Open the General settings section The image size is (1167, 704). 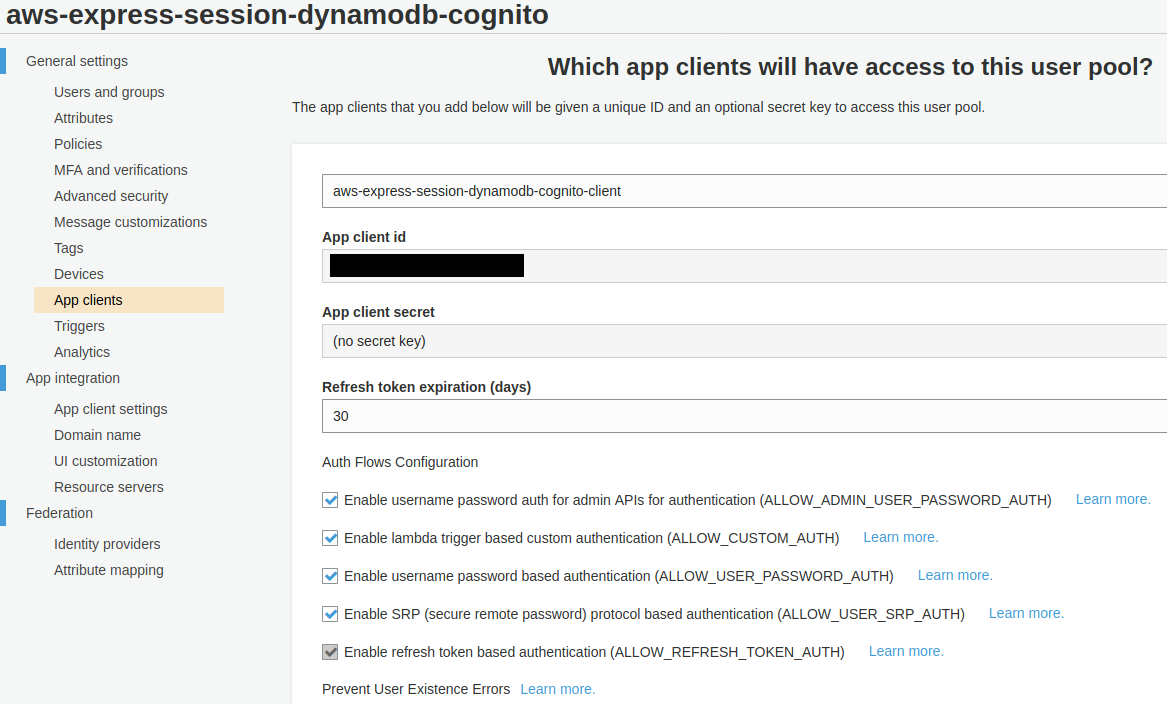point(77,61)
